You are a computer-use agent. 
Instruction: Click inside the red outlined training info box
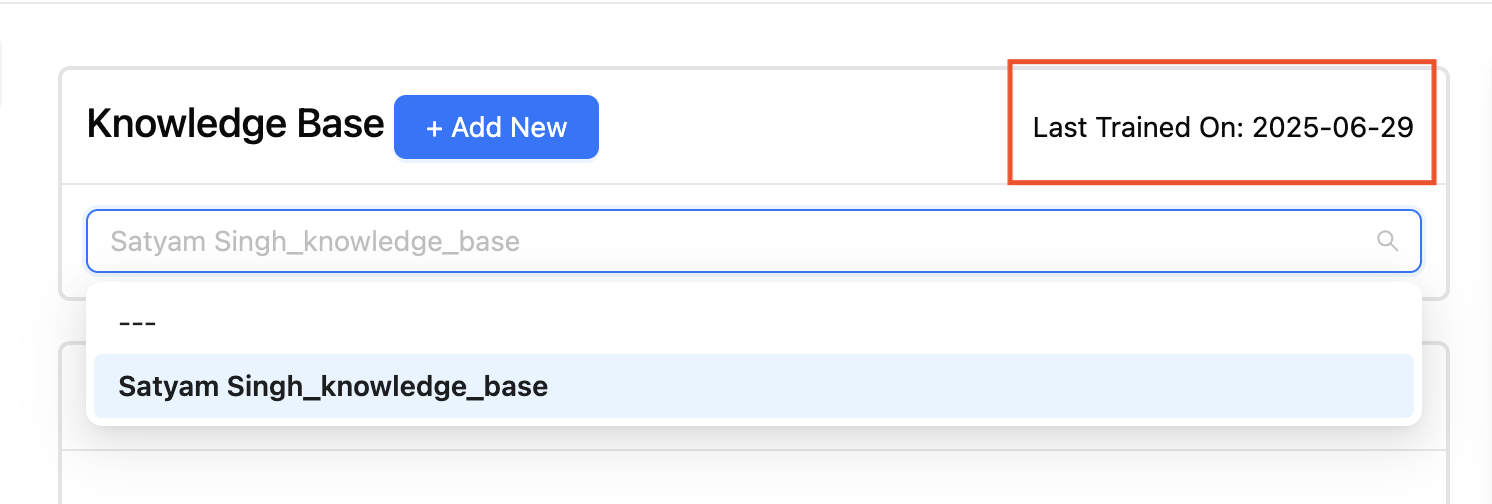(x=1222, y=122)
